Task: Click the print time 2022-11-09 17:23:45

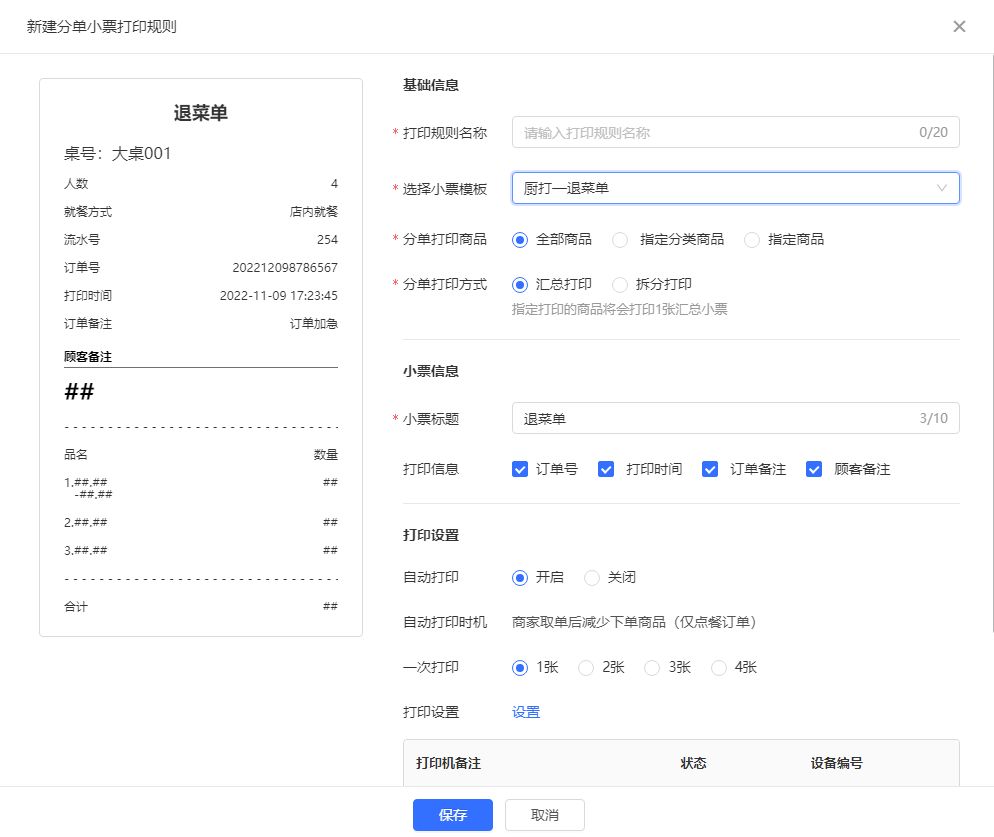Action: [279, 295]
